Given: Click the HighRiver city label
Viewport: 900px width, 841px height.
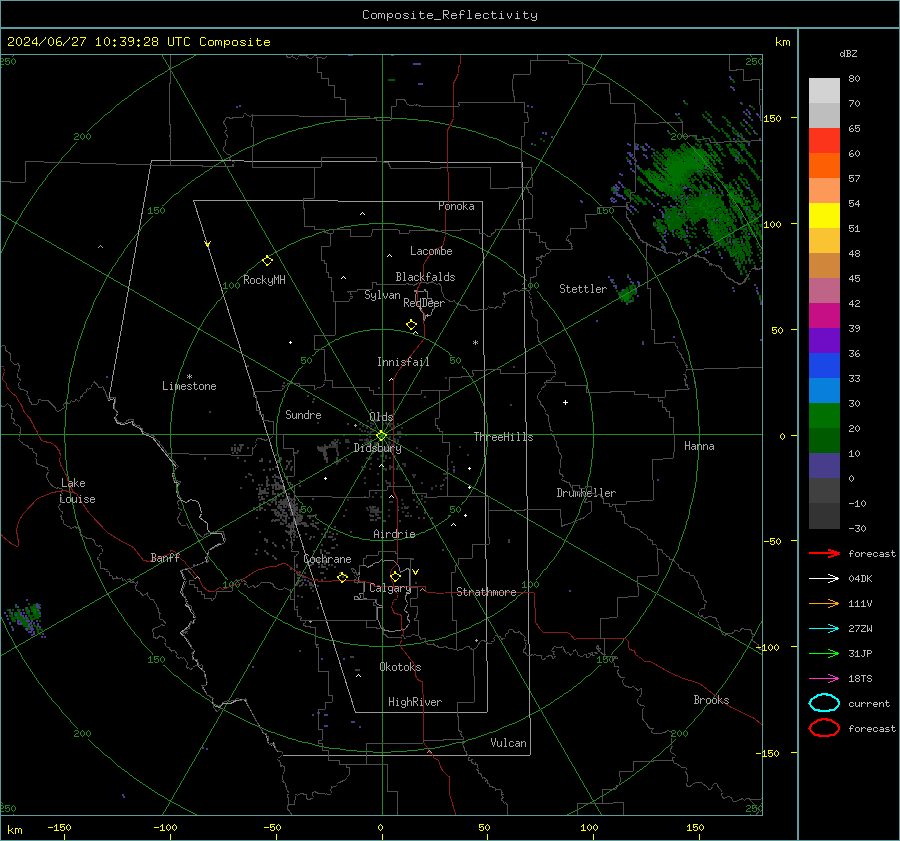Looking at the screenshot, I should pos(415,702).
